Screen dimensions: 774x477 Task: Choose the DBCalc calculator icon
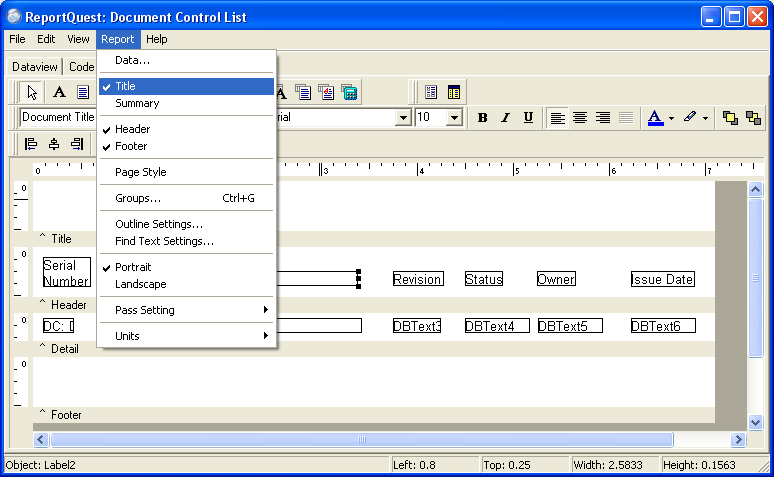pos(349,92)
